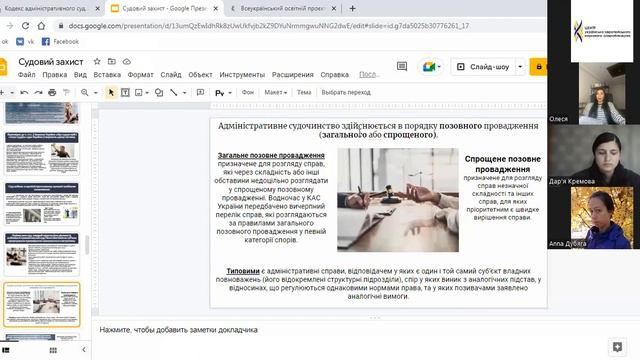Viewport: 640px width, 360px height.
Task: Select slide thumbnail with seated man photo
Action: click(42, 153)
